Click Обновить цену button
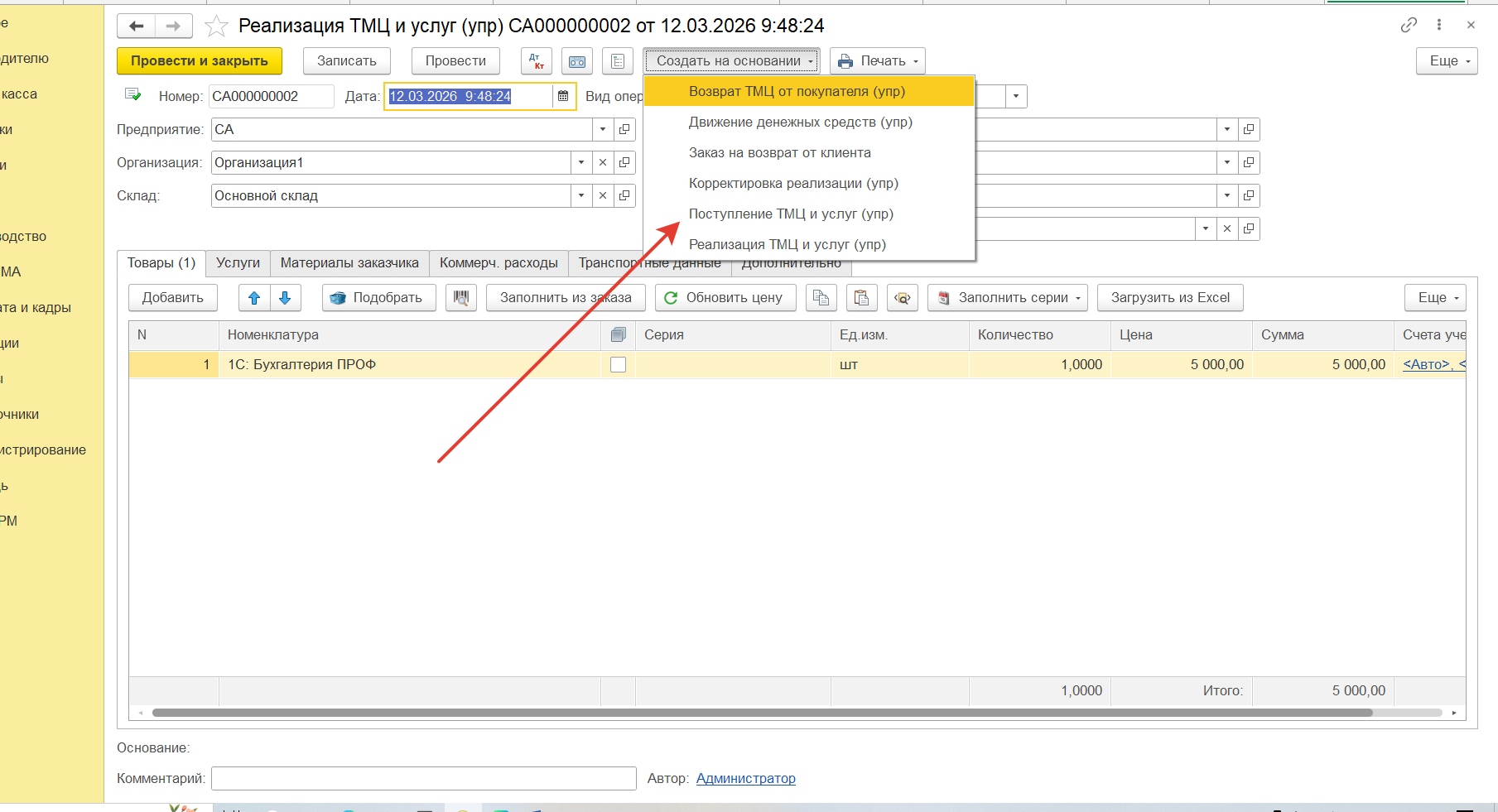Image resolution: width=1498 pixels, height=812 pixels. (725, 298)
